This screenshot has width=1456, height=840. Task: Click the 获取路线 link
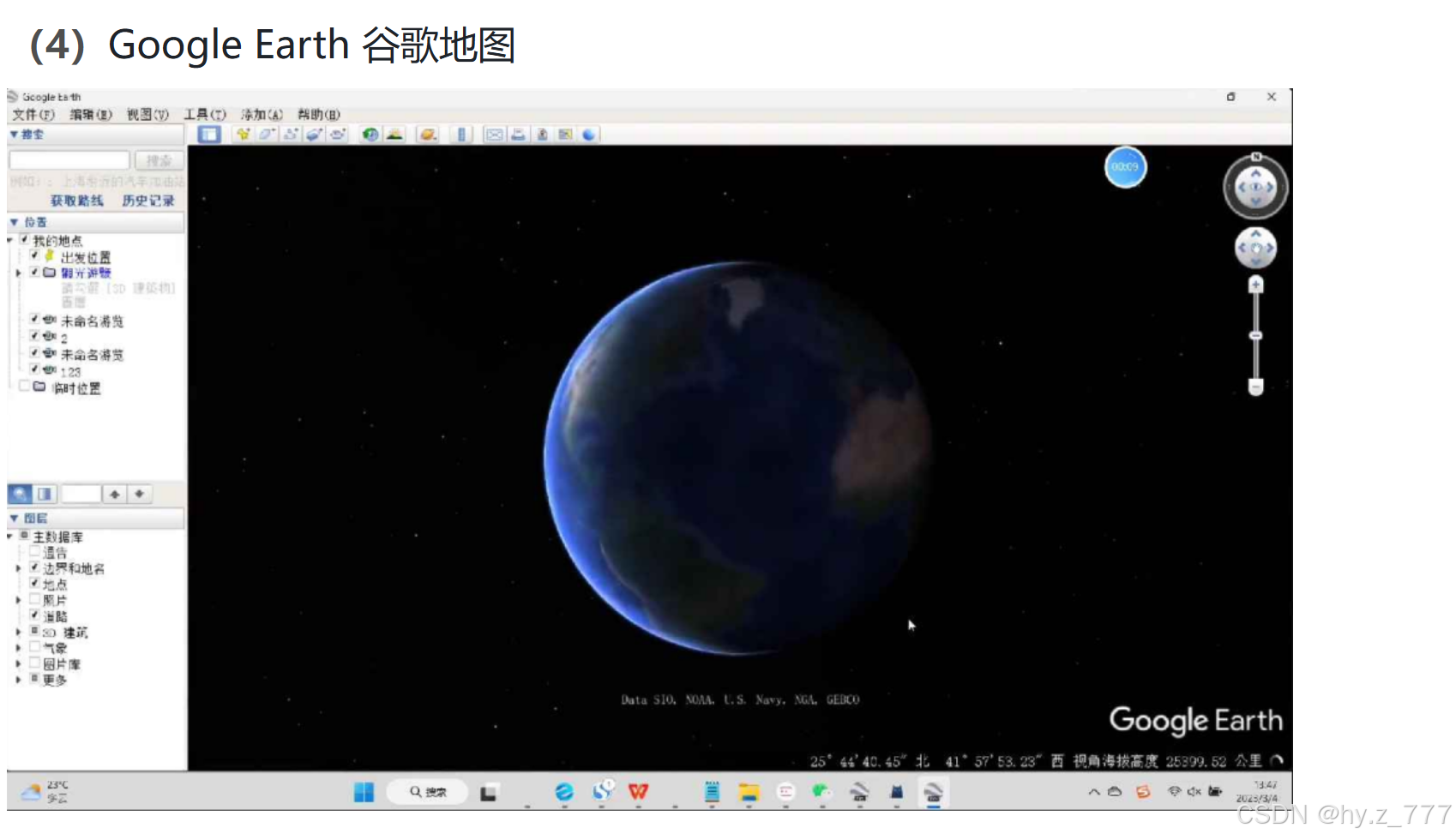(x=76, y=201)
